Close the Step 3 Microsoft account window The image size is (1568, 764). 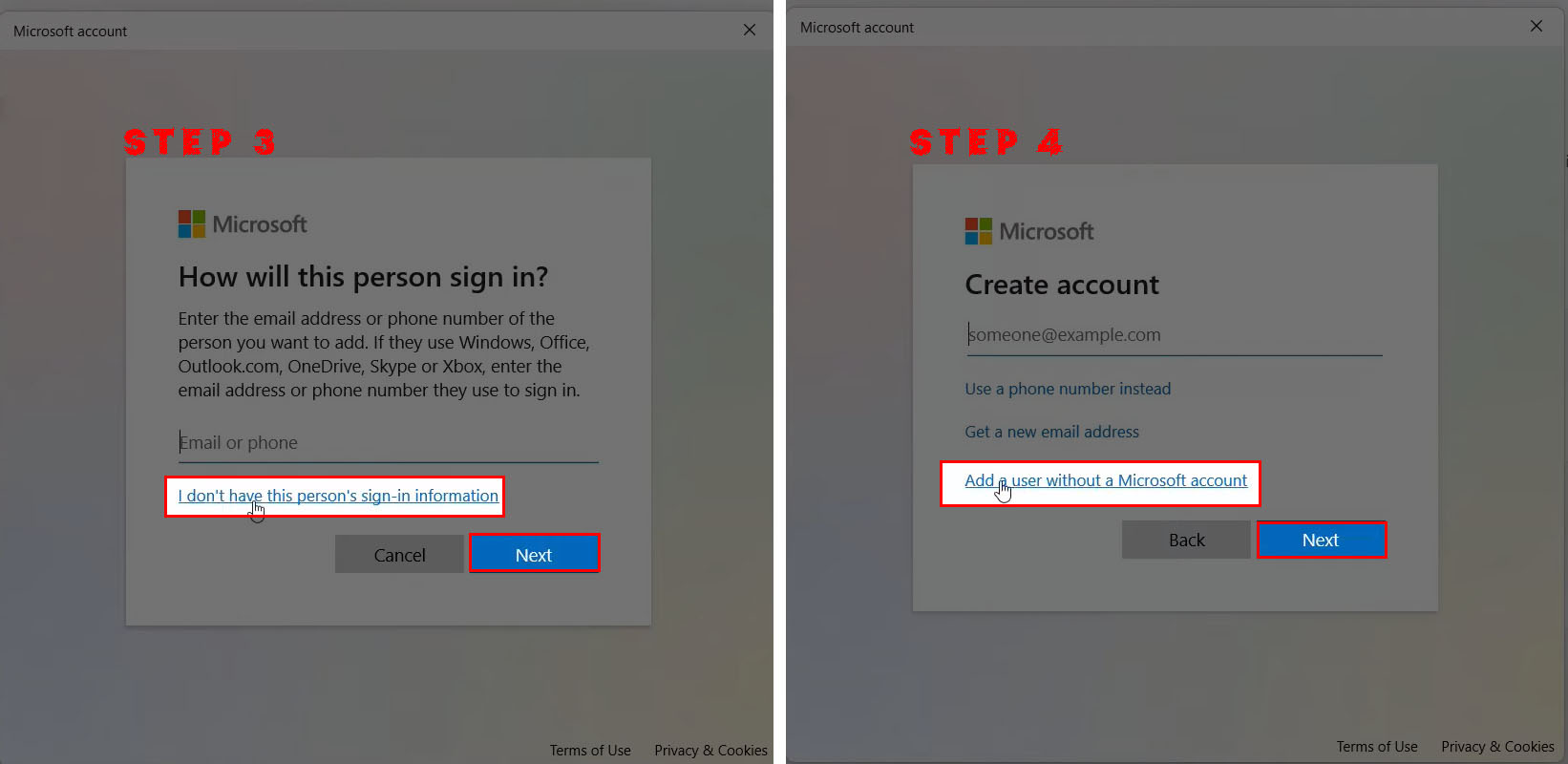(x=750, y=31)
